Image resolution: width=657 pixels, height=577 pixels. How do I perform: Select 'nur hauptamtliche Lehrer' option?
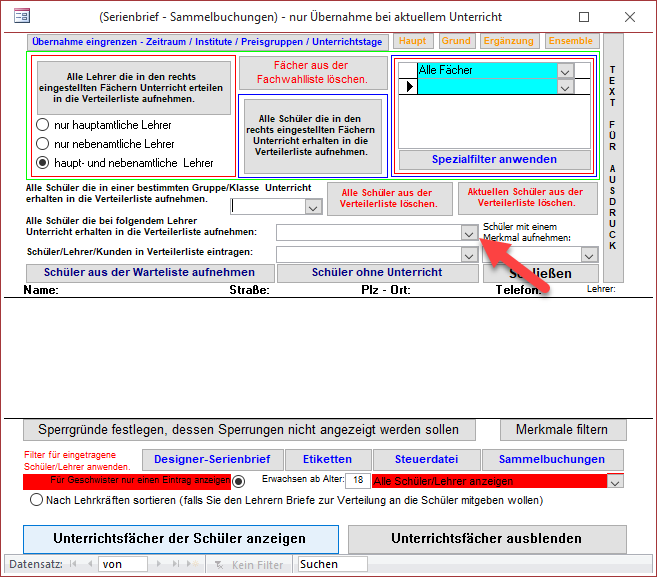pos(43,125)
